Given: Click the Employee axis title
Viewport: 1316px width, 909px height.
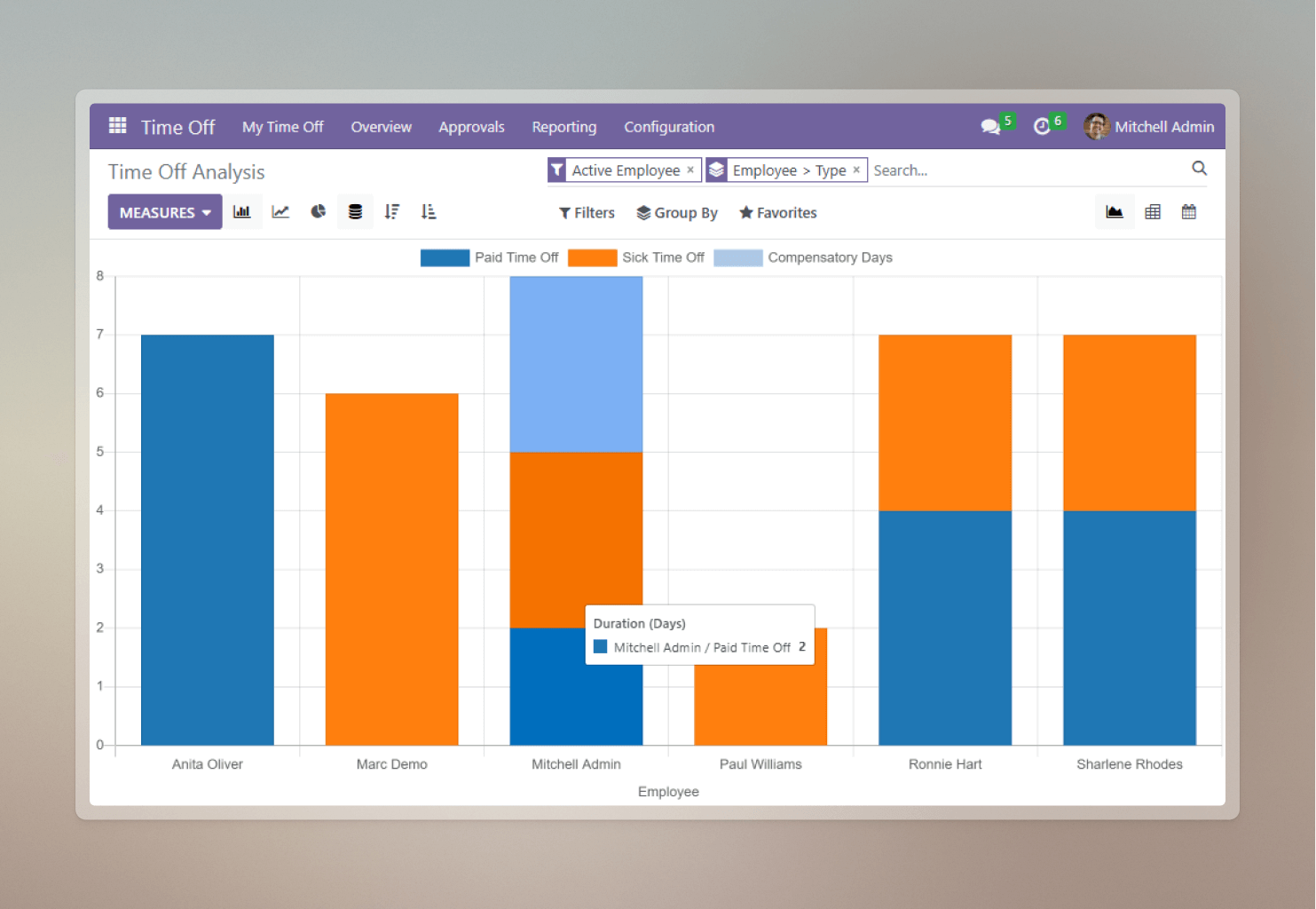Looking at the screenshot, I should pos(668,792).
